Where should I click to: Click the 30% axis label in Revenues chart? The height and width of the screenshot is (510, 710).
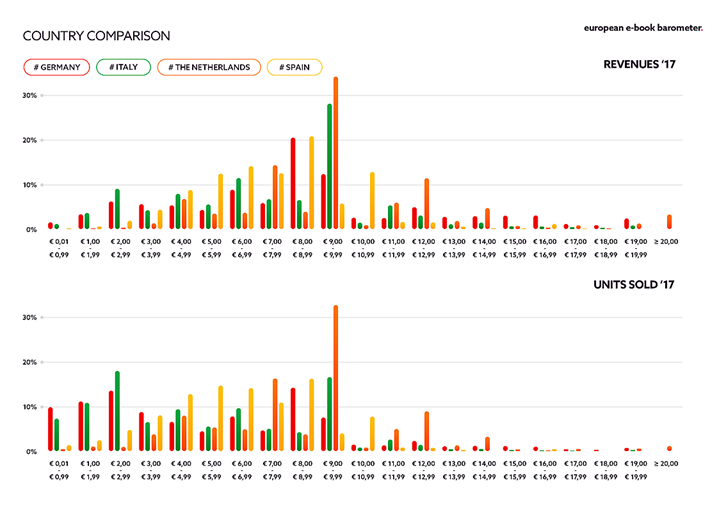pos(30,96)
